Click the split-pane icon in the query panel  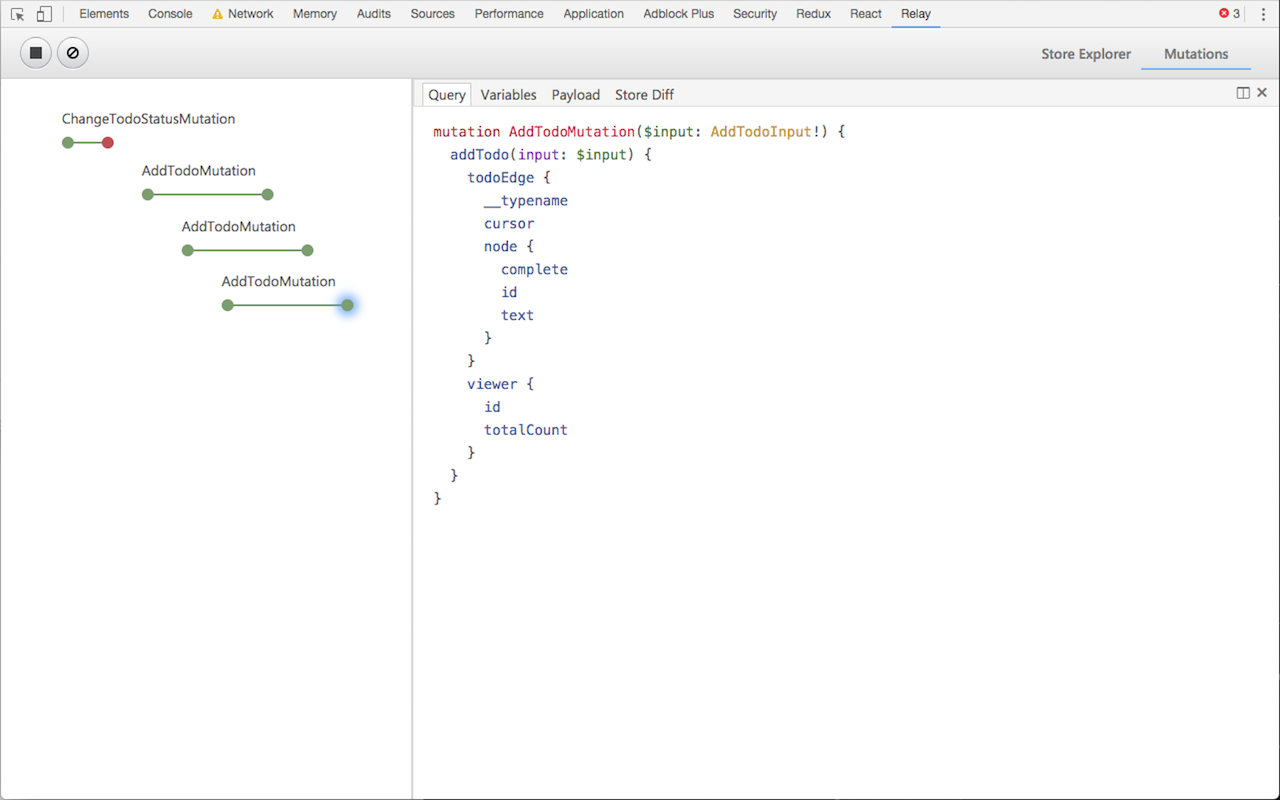pyautogui.click(x=1241, y=92)
